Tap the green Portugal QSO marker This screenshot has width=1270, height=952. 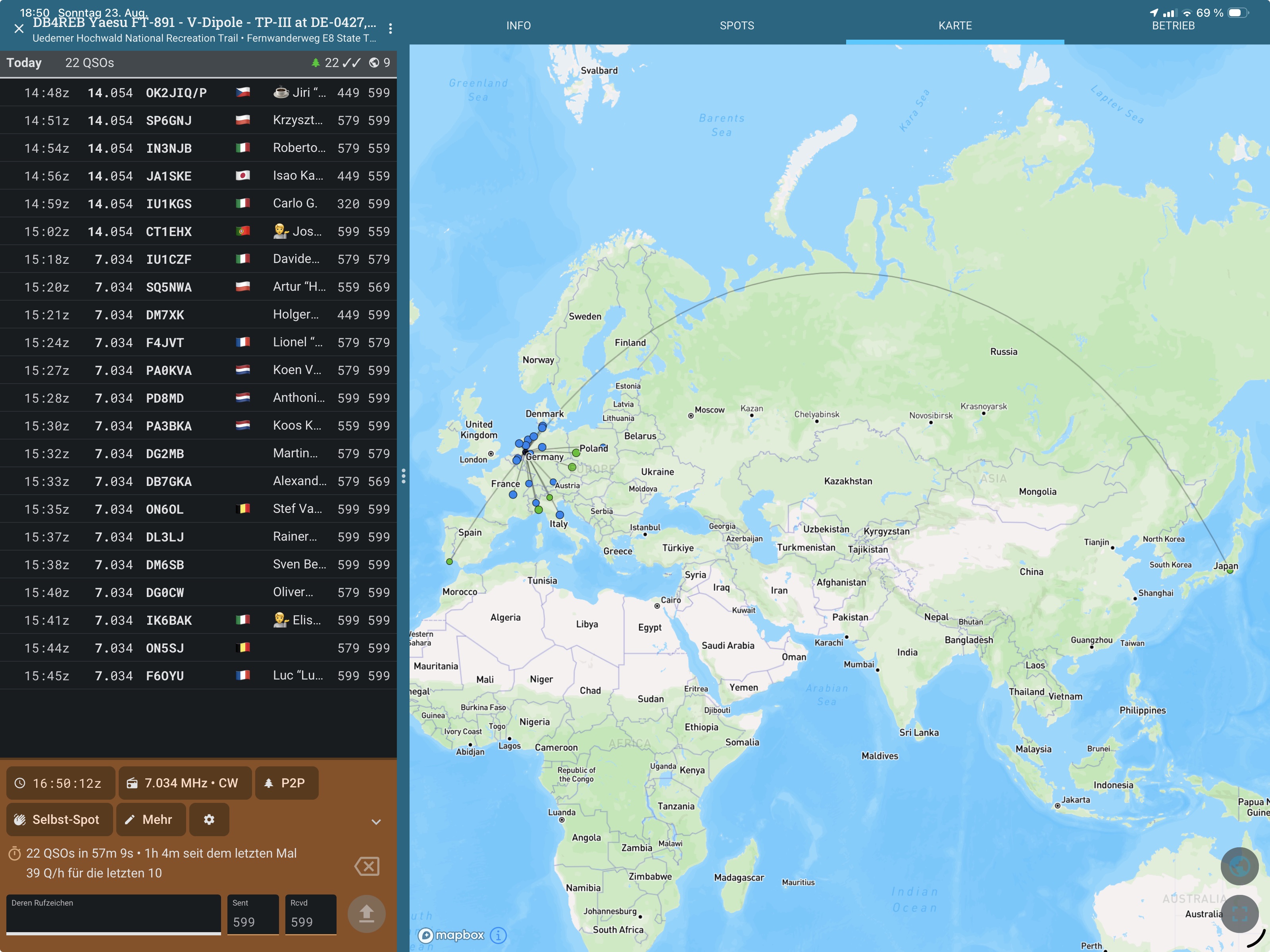(x=450, y=562)
